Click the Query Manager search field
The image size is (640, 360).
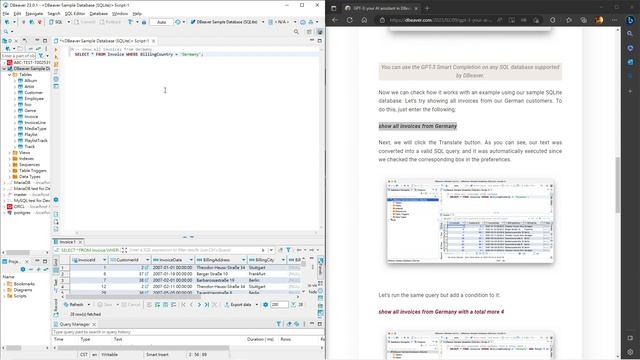[x=188, y=332]
